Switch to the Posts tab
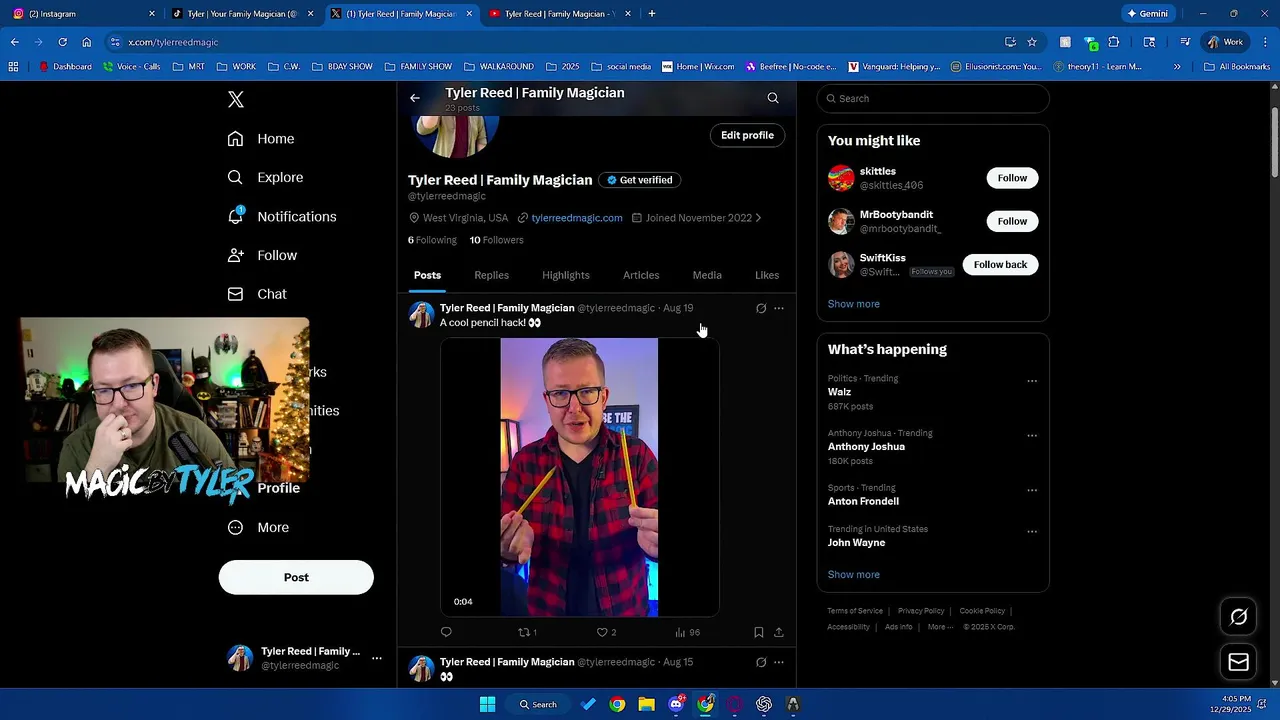Viewport: 1280px width, 720px height. point(427,275)
